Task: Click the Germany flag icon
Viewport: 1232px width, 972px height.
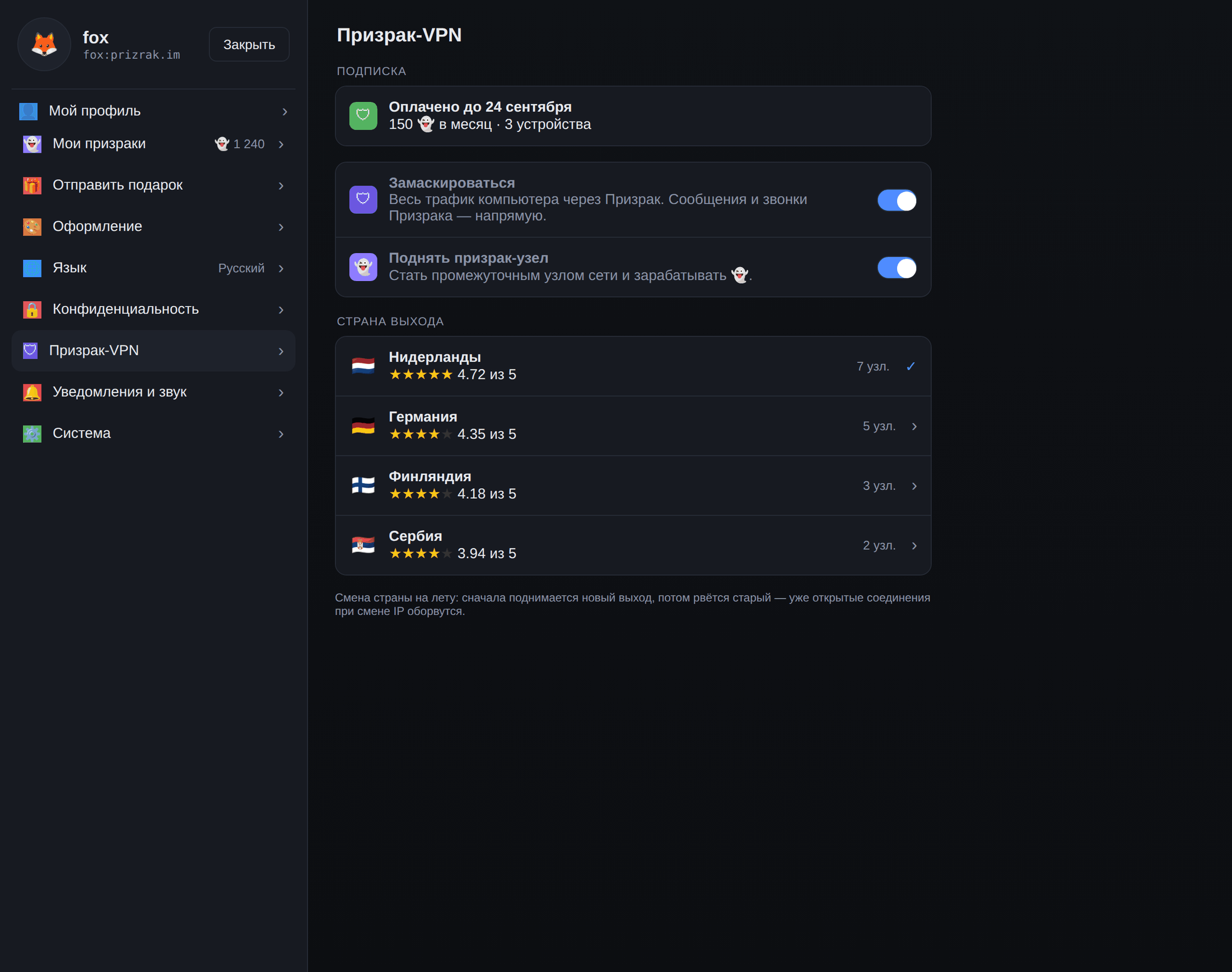Action: pyautogui.click(x=363, y=426)
